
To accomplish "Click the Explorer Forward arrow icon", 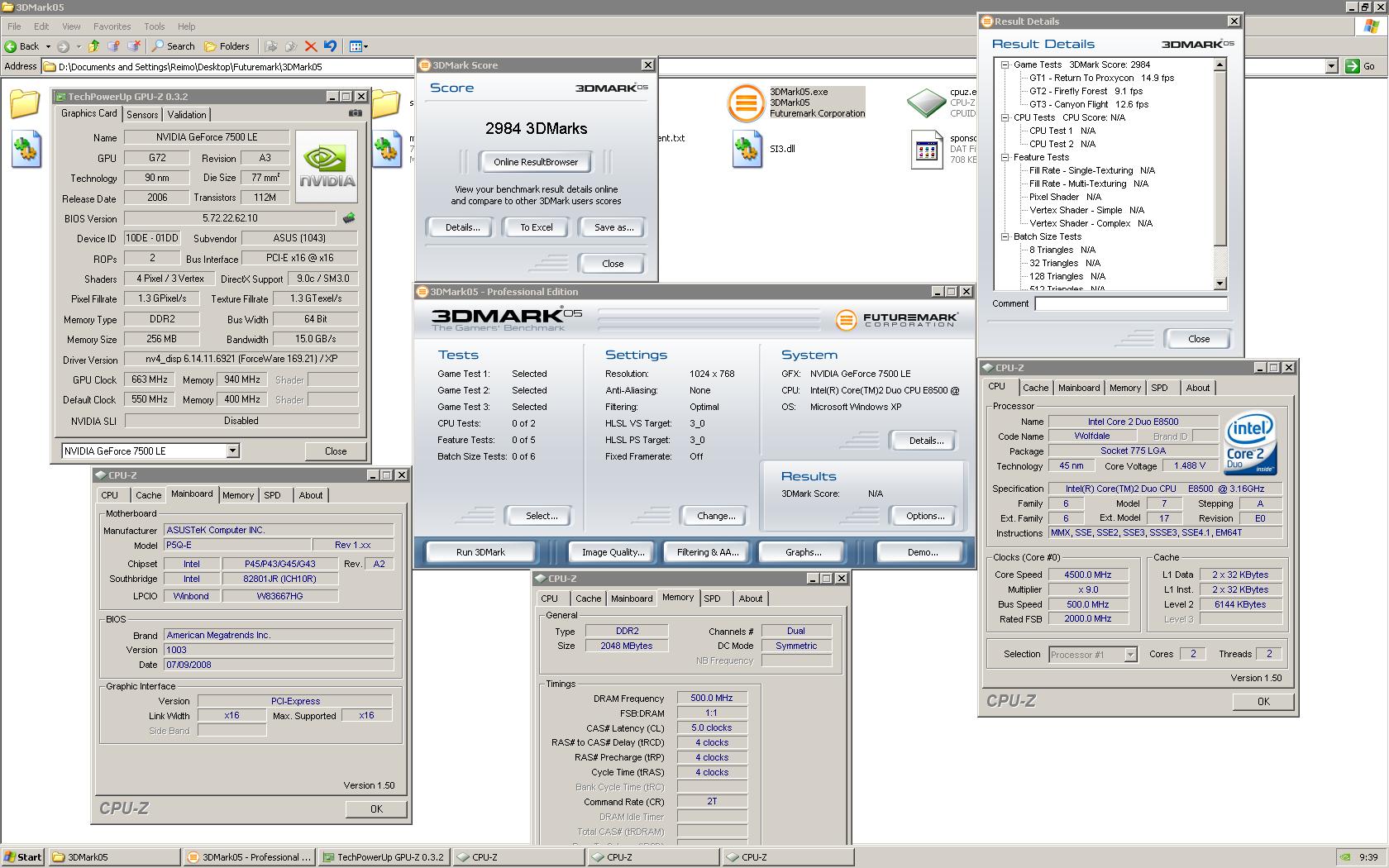I will [x=63, y=46].
